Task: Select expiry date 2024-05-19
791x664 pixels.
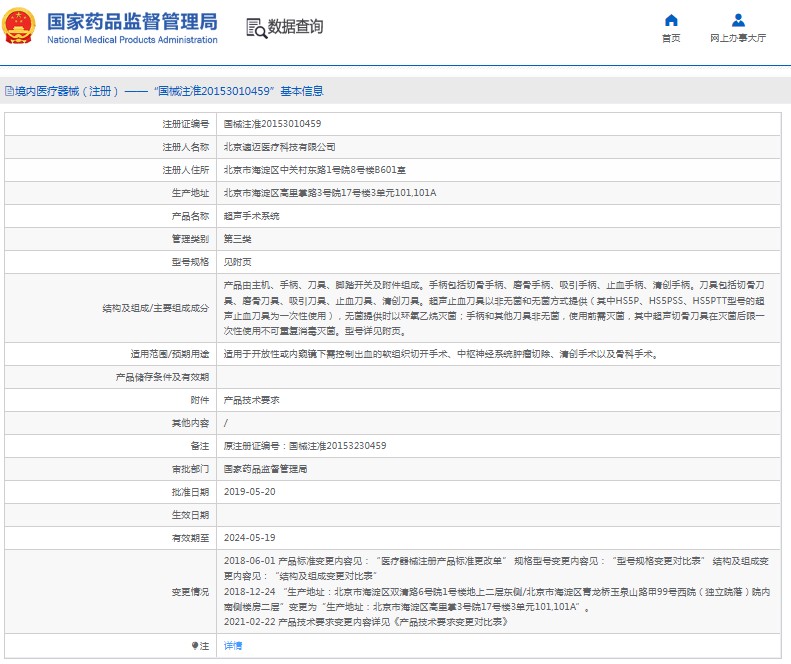Action: coord(250,538)
